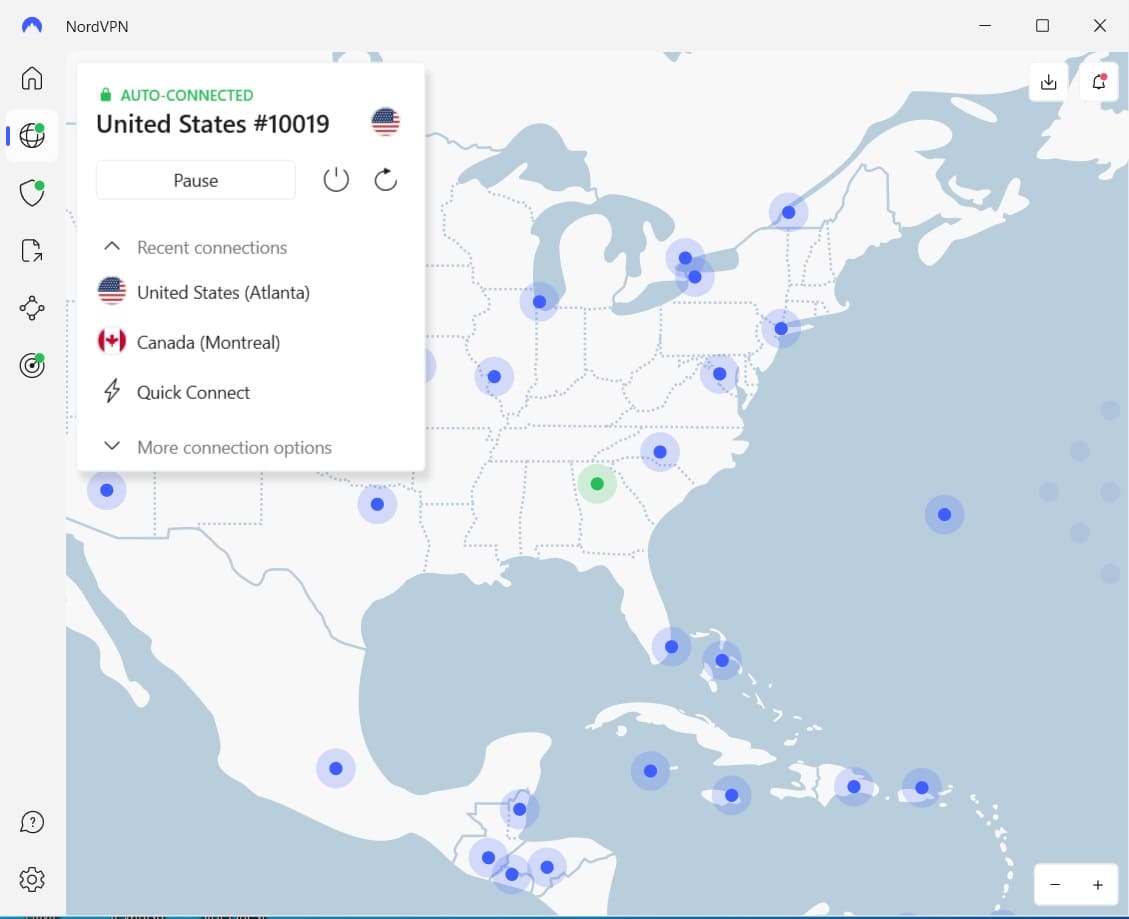Screen dimensions: 1129x919
Task: Click the NordVPN logo in title bar
Action: tap(32, 26)
